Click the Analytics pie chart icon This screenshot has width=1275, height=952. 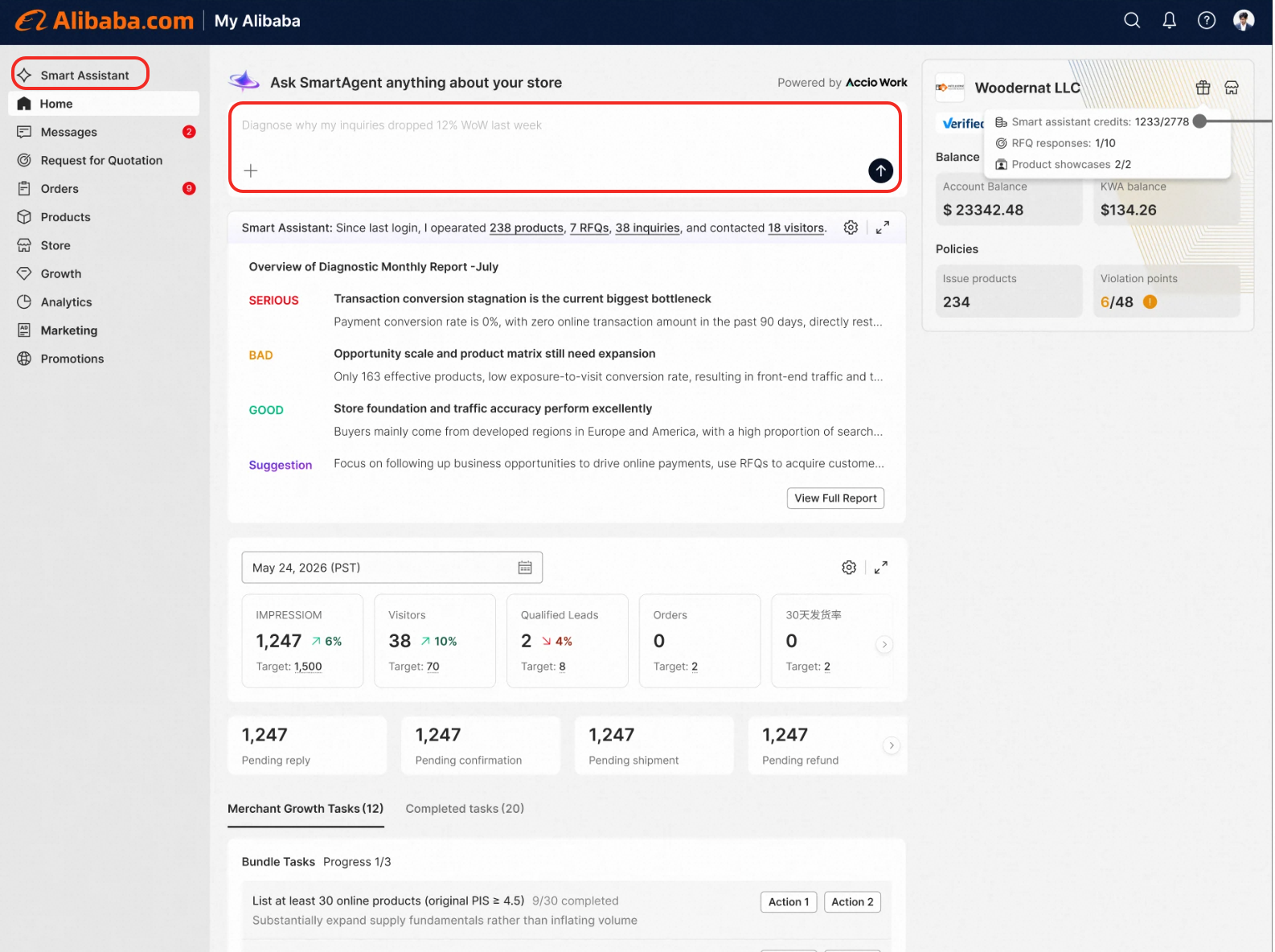pos(24,302)
